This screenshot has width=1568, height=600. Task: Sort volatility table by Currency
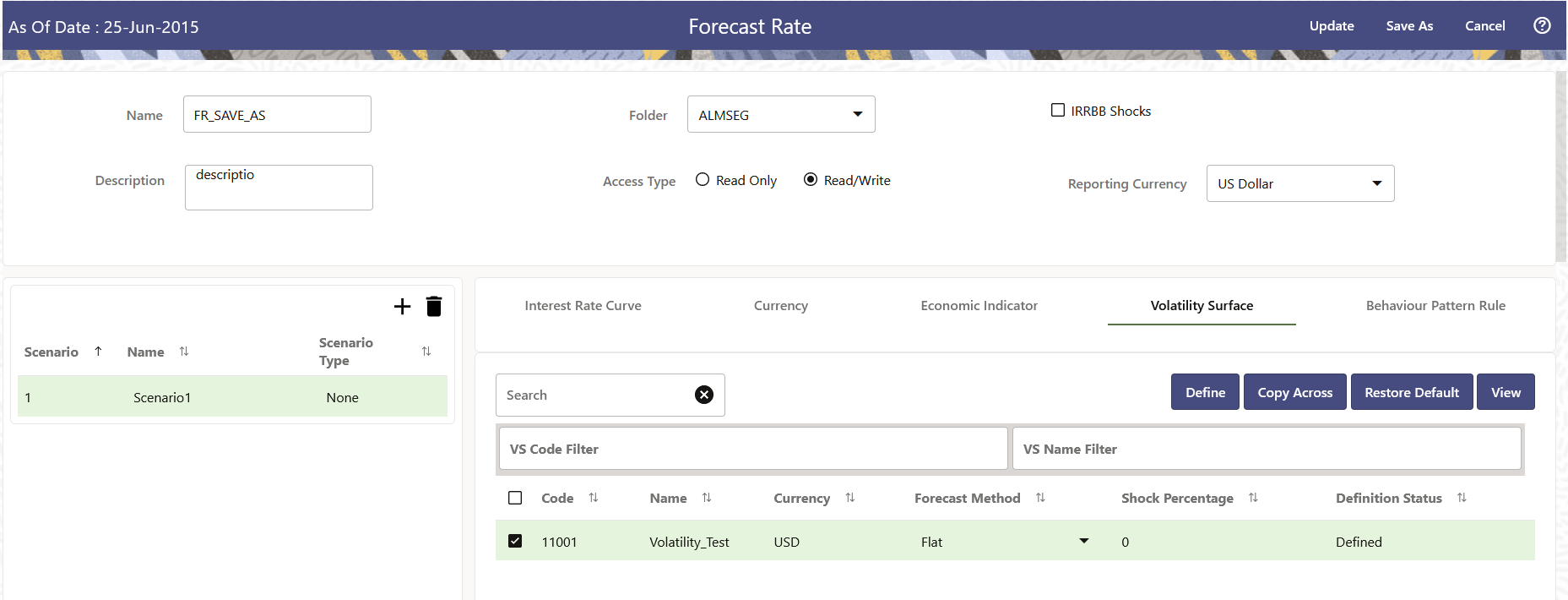pyautogui.click(x=850, y=498)
